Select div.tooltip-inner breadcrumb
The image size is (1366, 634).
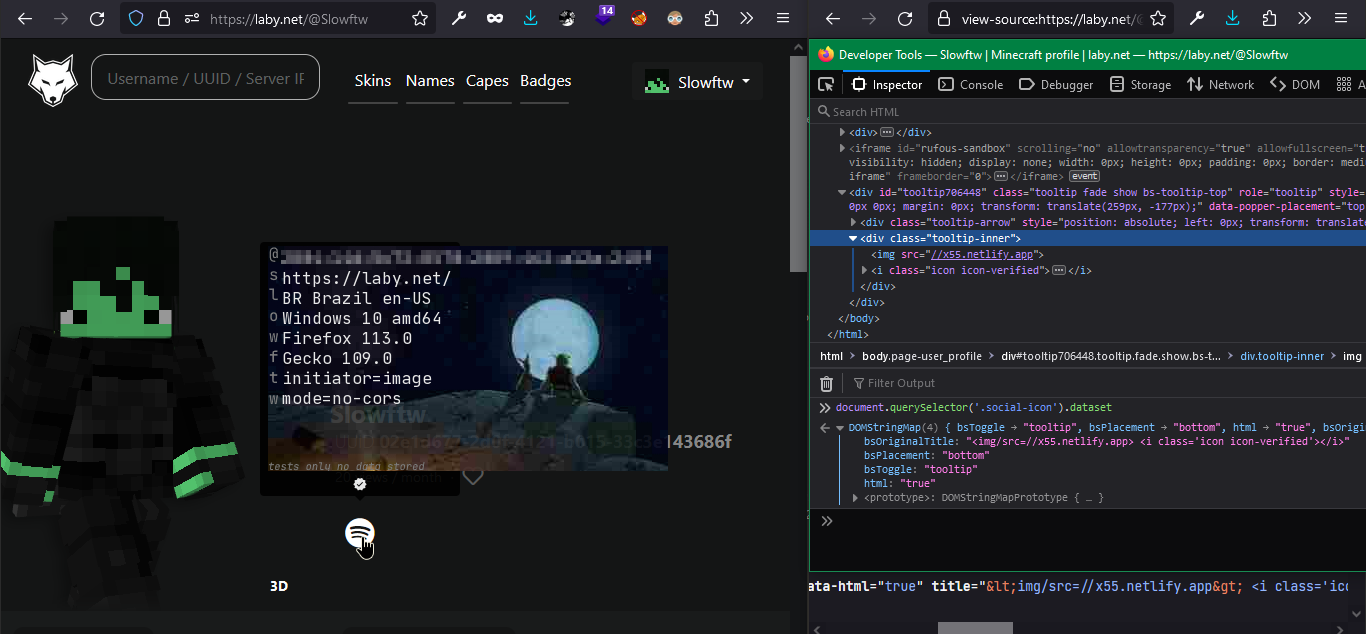[1282, 356]
